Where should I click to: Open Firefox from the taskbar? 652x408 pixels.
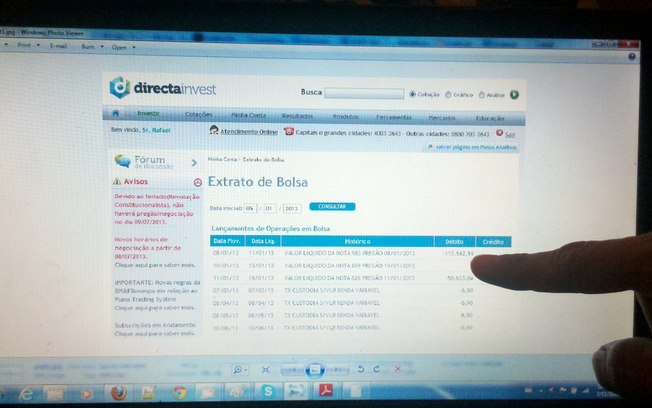[x=119, y=392]
